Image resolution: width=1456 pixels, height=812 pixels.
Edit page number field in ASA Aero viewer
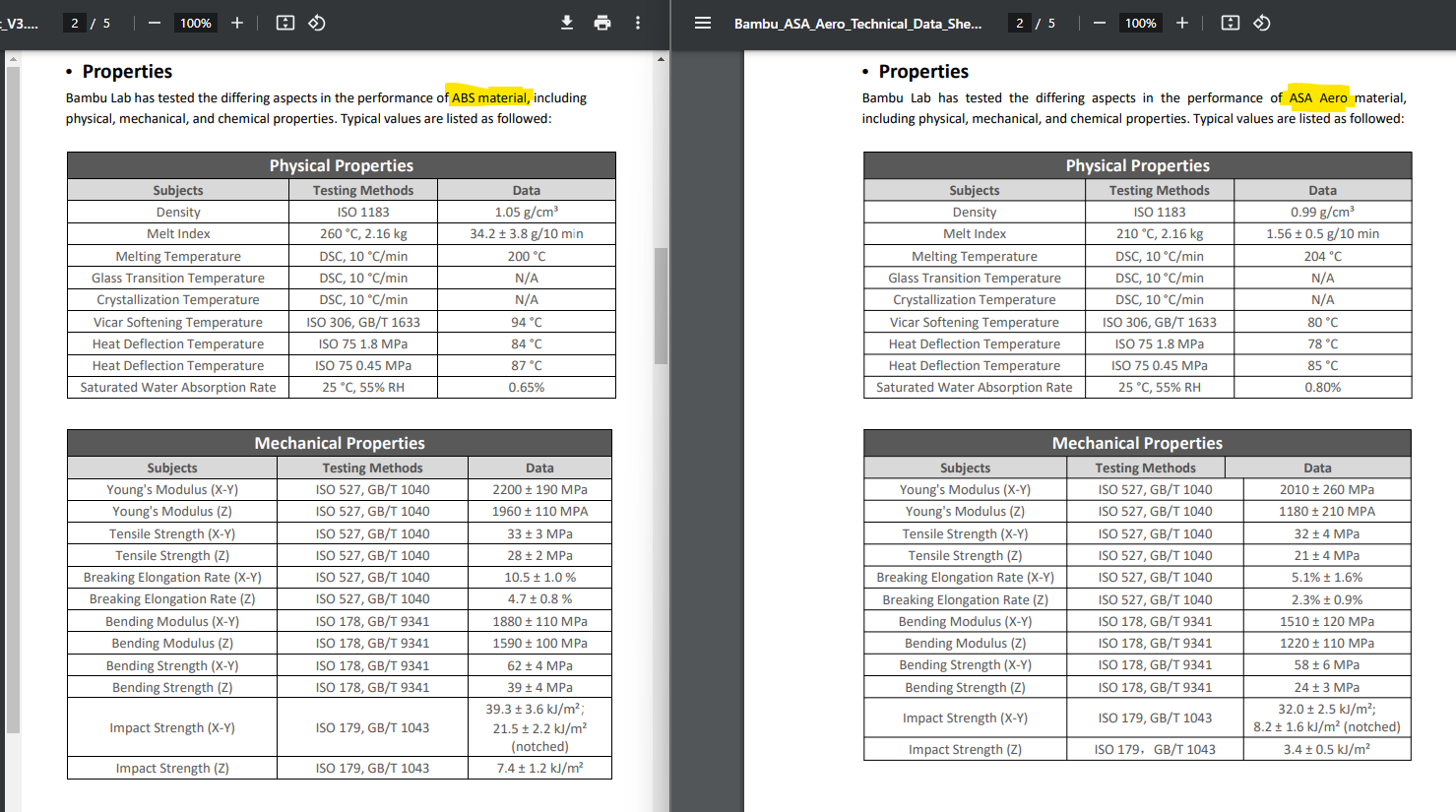pyautogui.click(x=1020, y=23)
